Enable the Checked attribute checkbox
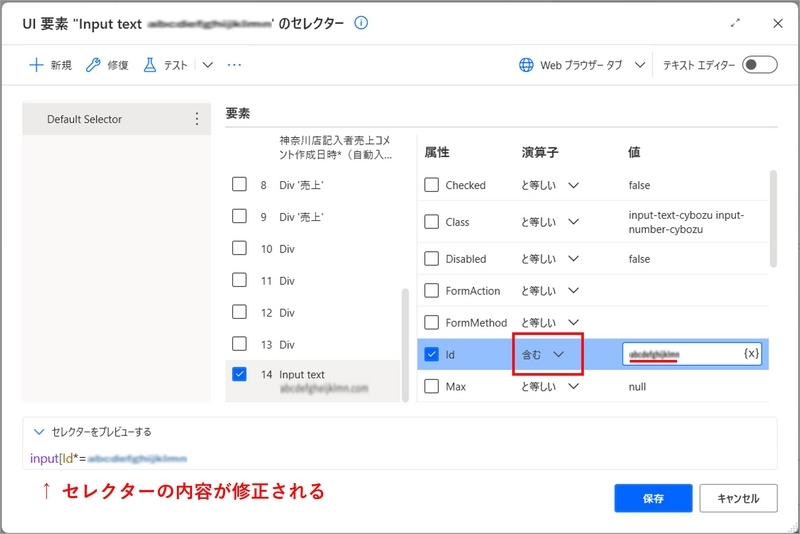The image size is (800, 534). coord(432,185)
